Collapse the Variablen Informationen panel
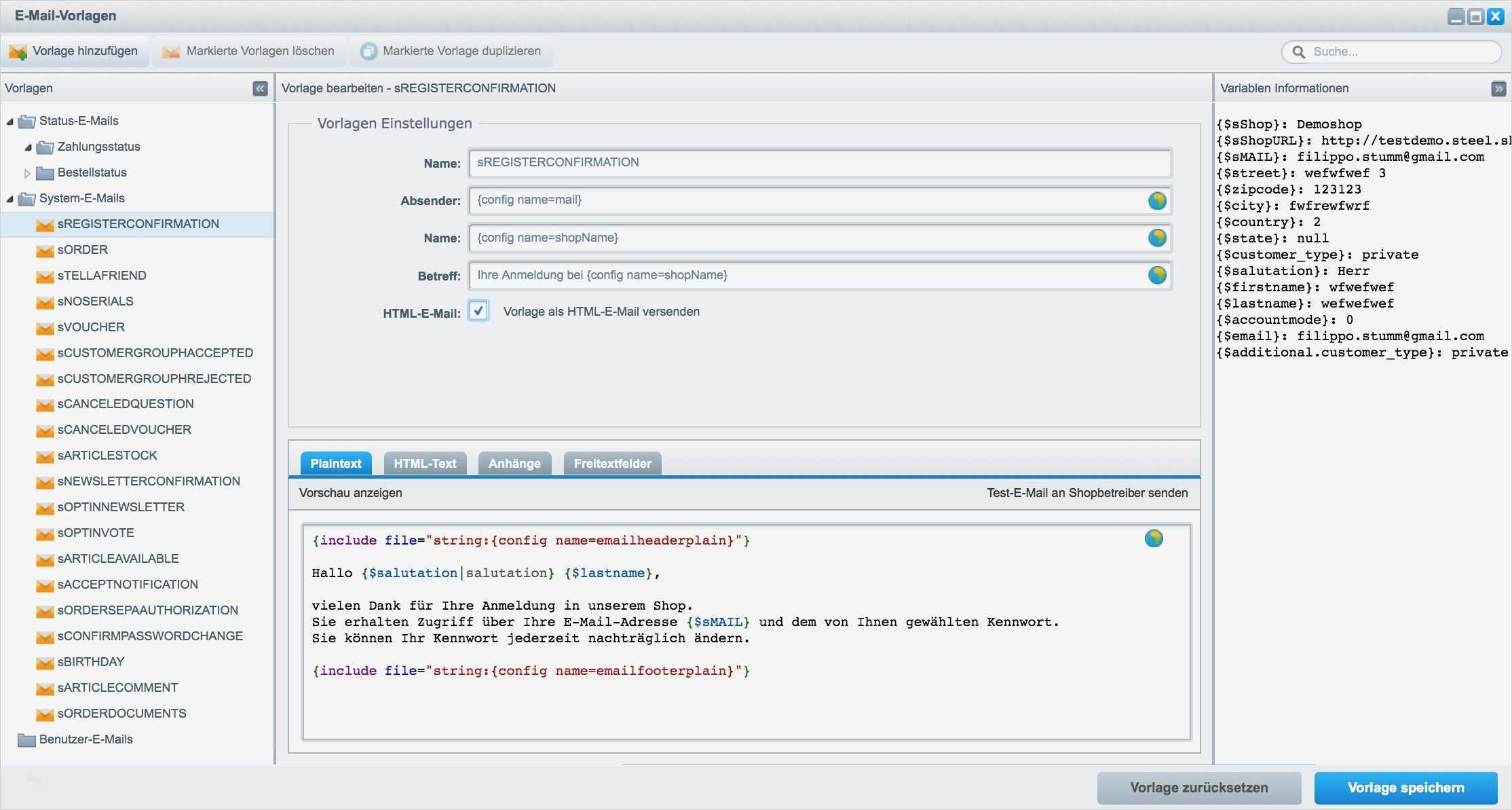The image size is (1512, 810). [1498, 88]
